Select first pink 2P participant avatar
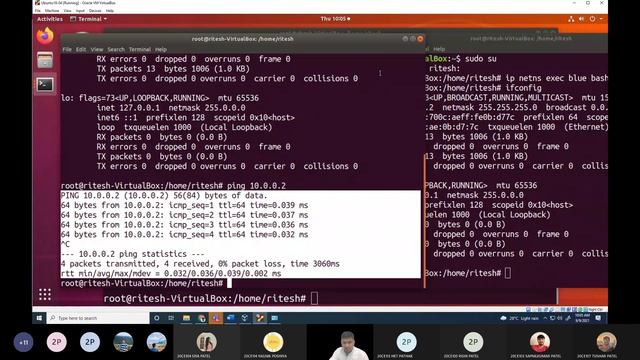This screenshot has width=640, height=360. 57,342
